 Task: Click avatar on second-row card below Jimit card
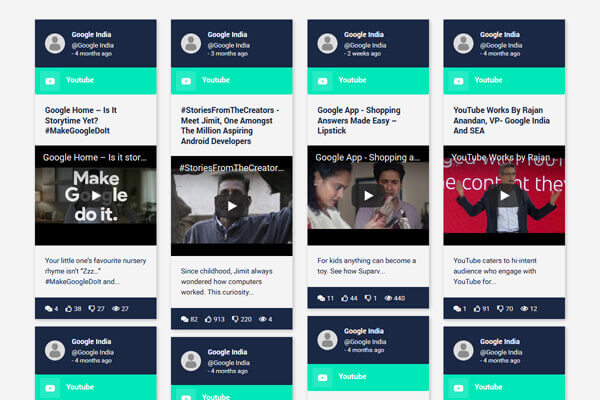click(191, 361)
